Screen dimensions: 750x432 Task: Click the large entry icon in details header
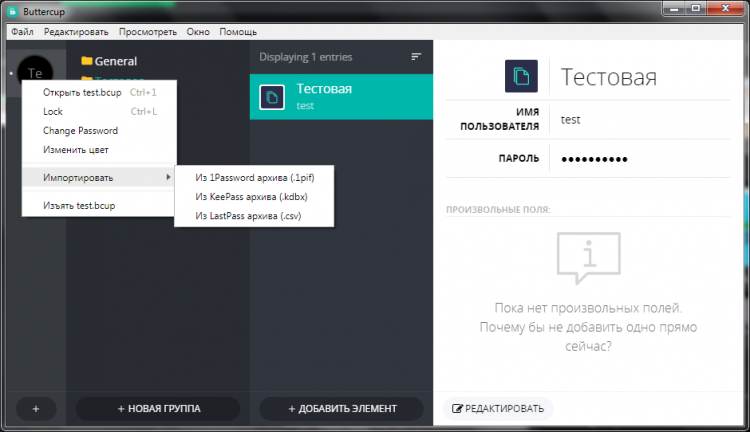(x=521, y=76)
